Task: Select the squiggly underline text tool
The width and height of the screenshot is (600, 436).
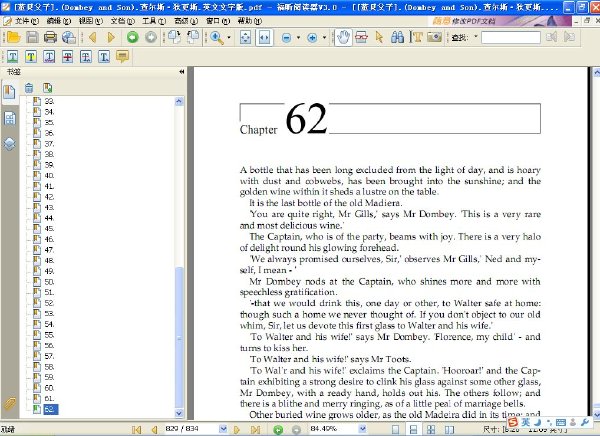Action: click(49, 57)
